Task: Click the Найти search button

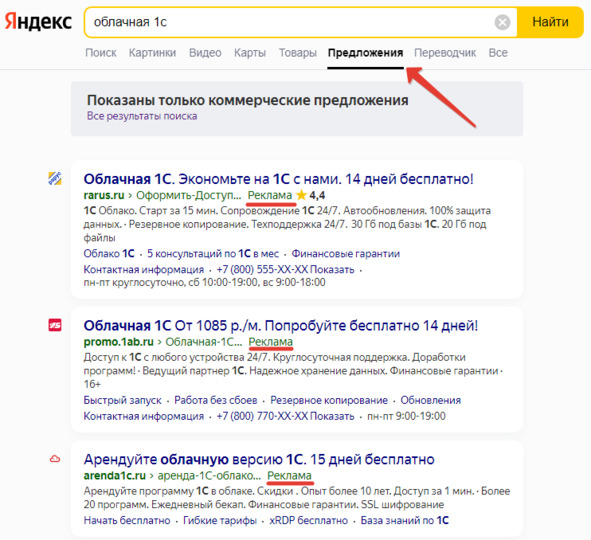Action: click(550, 22)
